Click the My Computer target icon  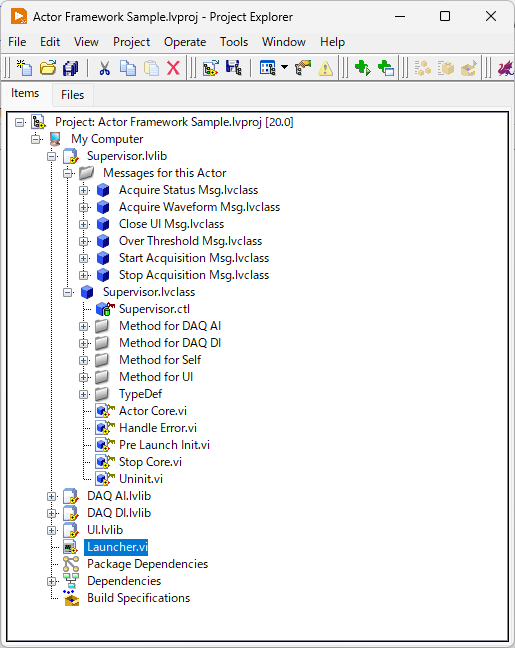click(x=55, y=139)
